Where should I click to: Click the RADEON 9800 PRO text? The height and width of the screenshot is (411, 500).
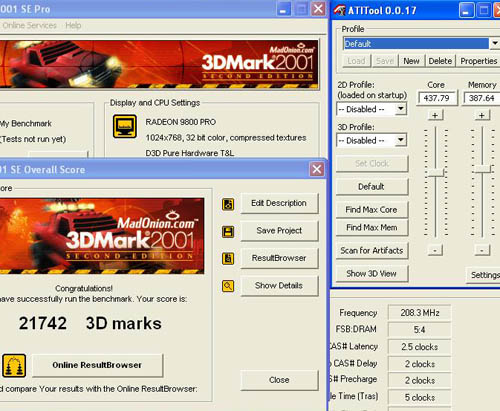181,122
